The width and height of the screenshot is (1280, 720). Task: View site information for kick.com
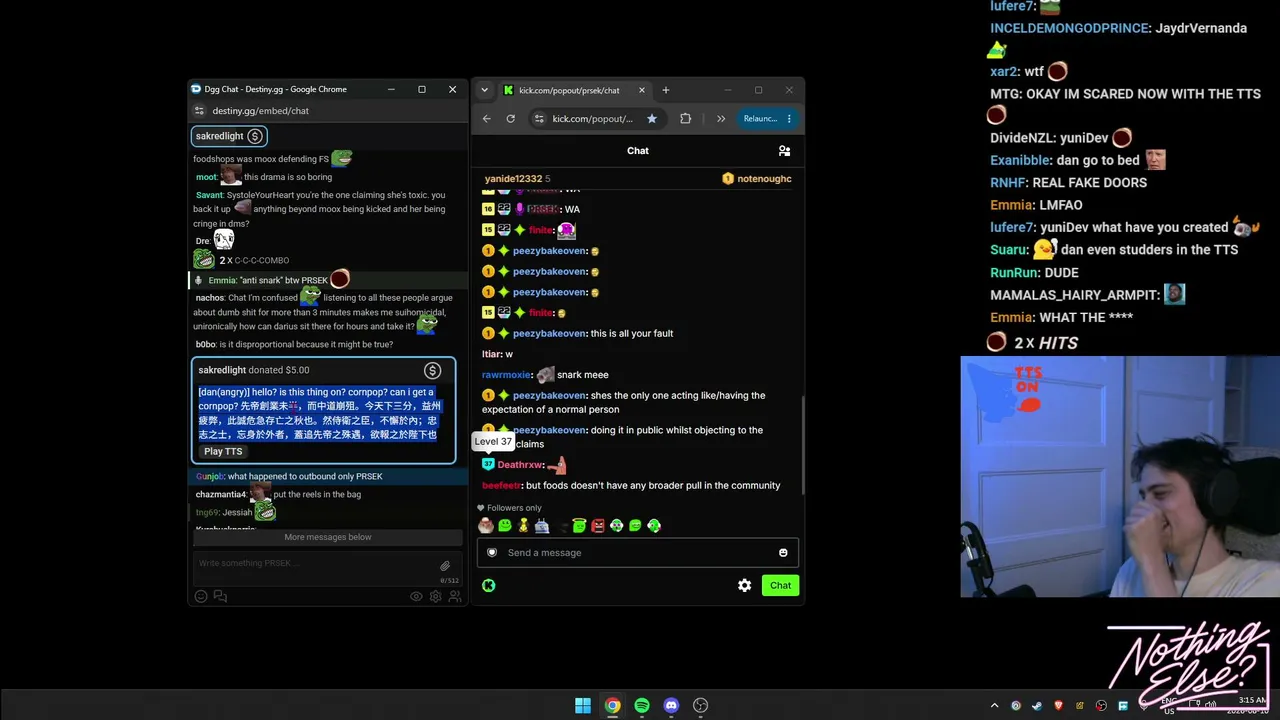coord(539,118)
